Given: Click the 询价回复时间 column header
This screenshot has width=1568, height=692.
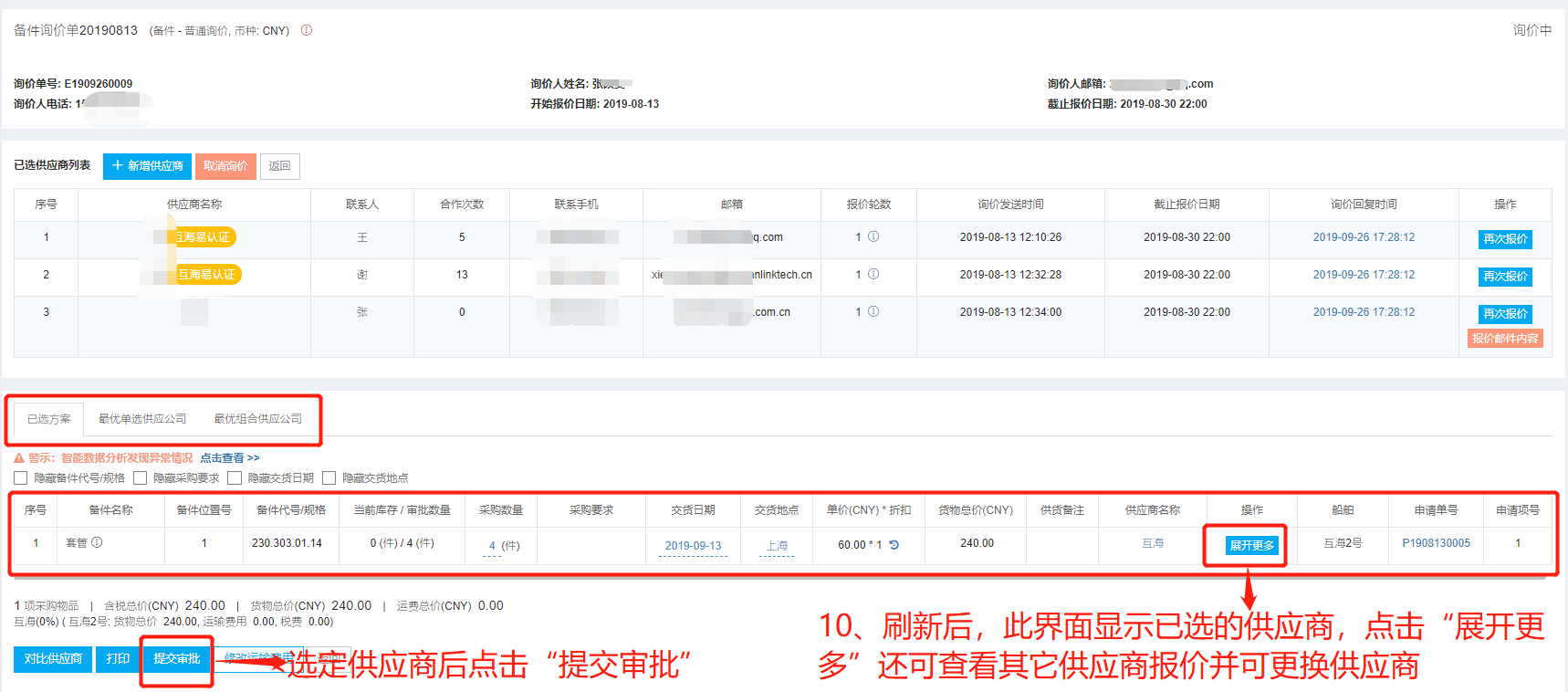Looking at the screenshot, I should pyautogui.click(x=1364, y=204).
